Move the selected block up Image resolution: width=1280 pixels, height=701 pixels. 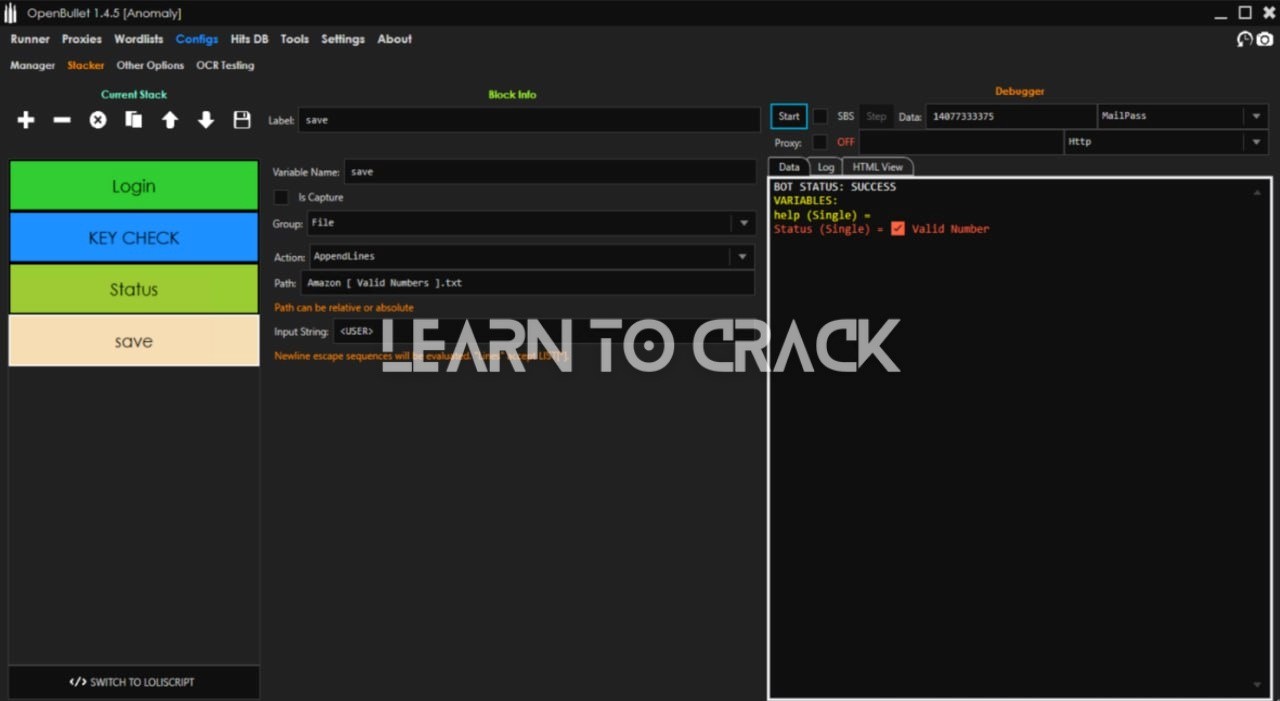pos(170,120)
